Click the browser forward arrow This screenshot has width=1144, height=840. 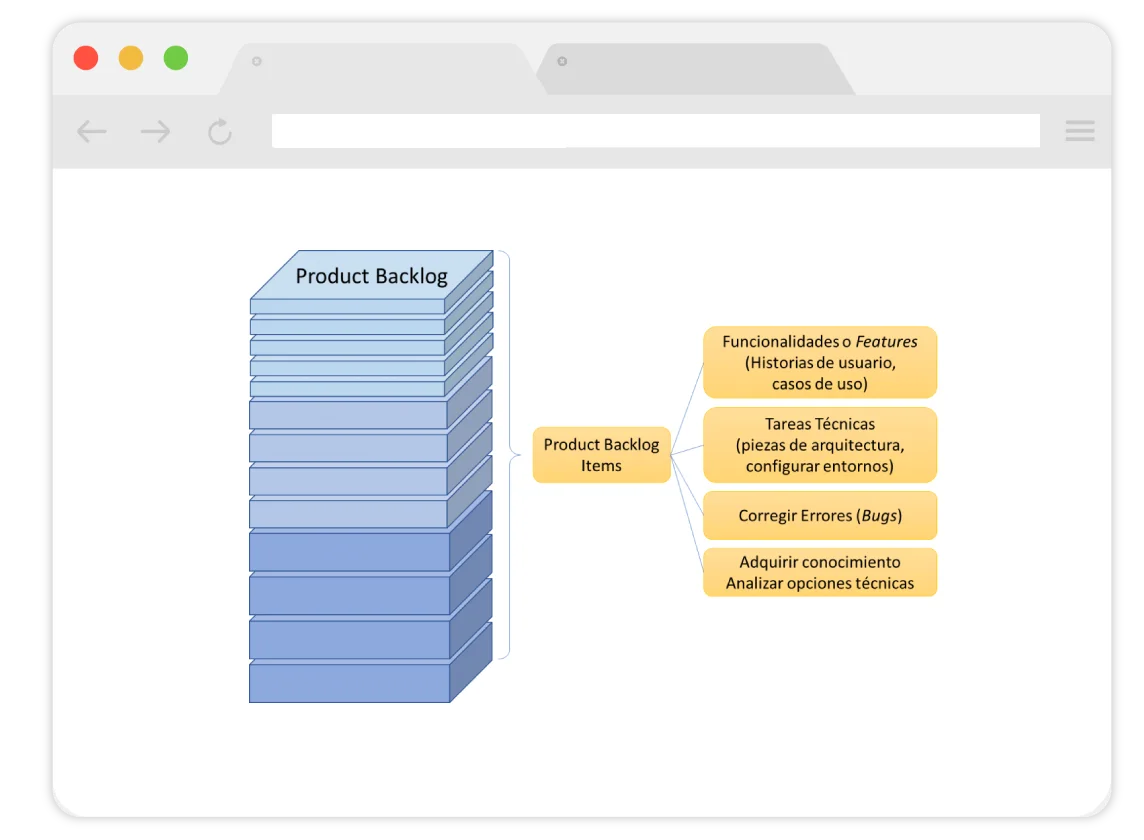tap(155, 131)
